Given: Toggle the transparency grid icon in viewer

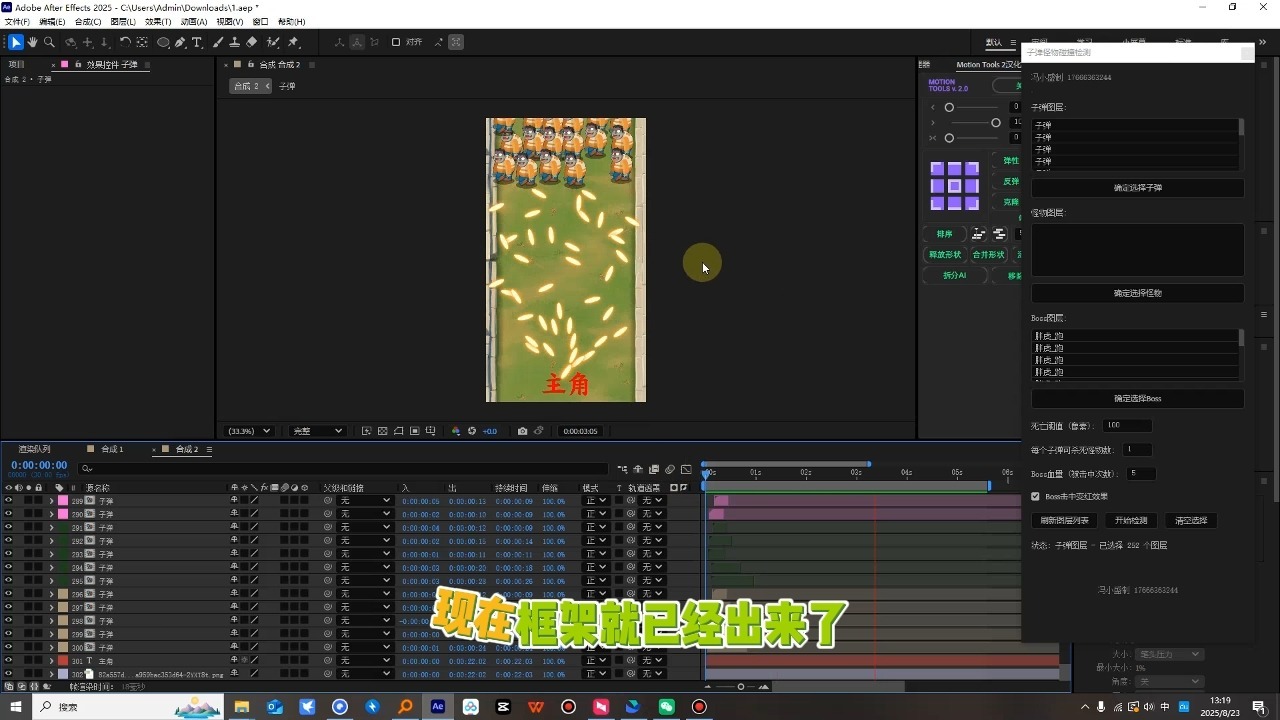Looking at the screenshot, I should click(x=382, y=431).
